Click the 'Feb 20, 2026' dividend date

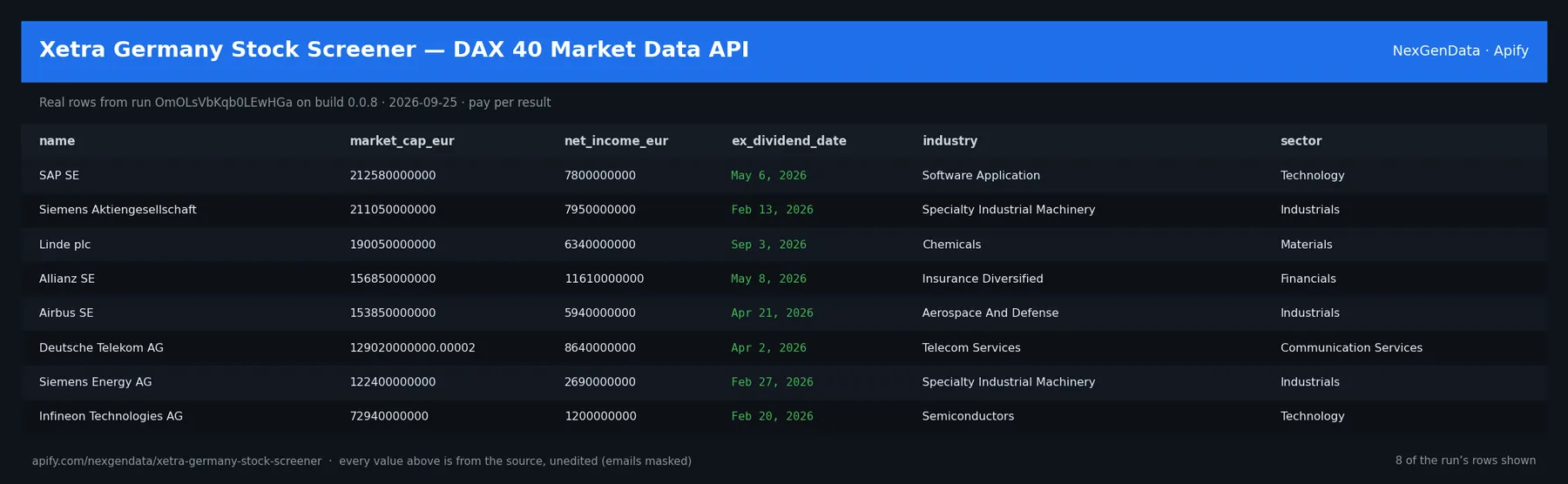772,416
